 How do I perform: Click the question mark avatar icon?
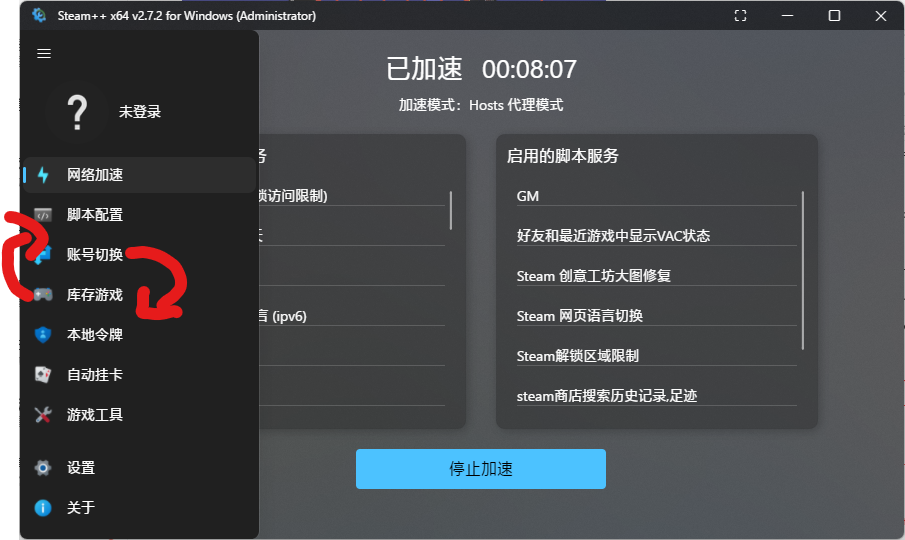(x=77, y=112)
